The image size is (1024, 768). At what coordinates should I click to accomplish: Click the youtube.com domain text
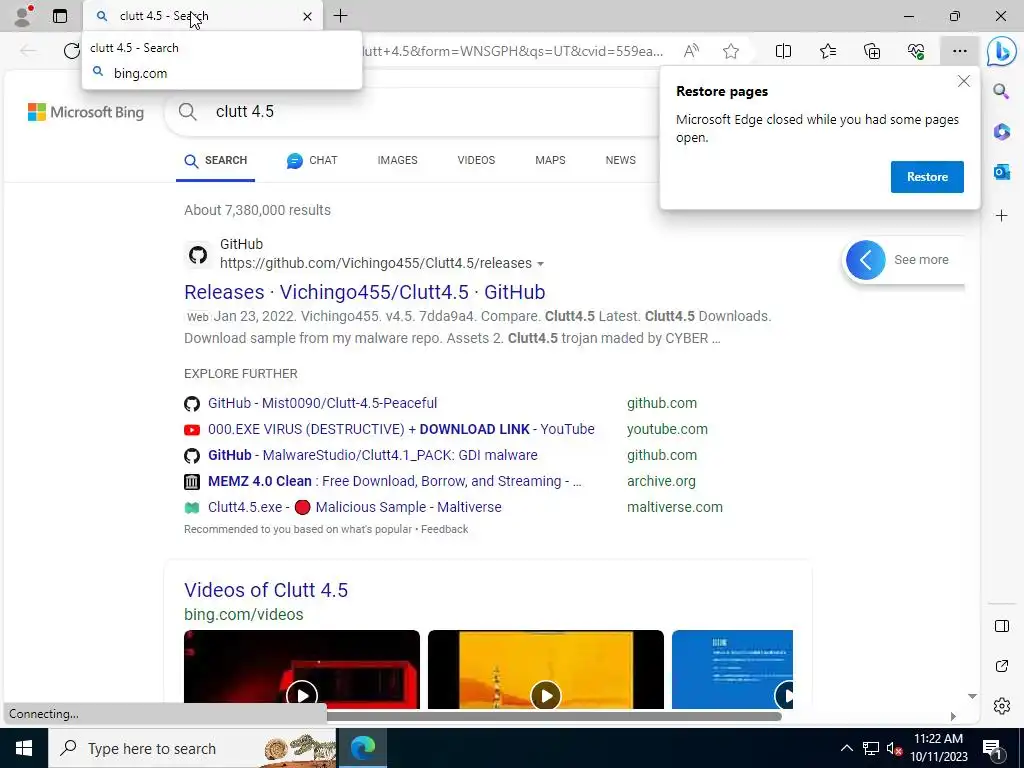pyautogui.click(x=667, y=430)
